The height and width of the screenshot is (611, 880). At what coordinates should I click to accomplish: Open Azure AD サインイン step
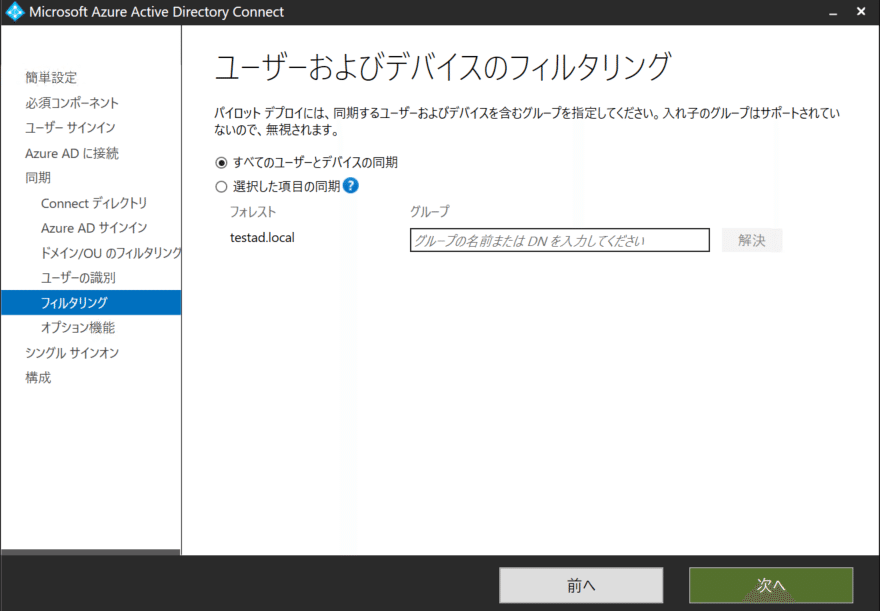pyautogui.click(x=94, y=228)
